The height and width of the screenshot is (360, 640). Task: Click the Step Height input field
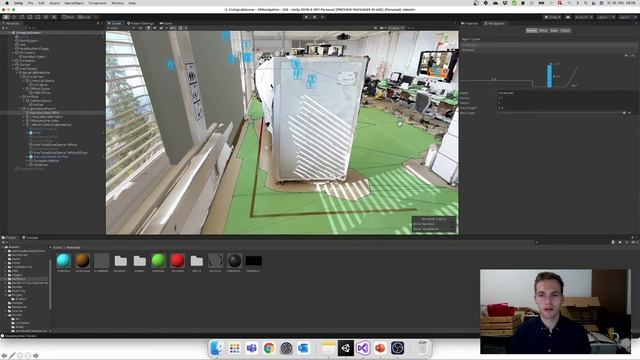[567, 108]
